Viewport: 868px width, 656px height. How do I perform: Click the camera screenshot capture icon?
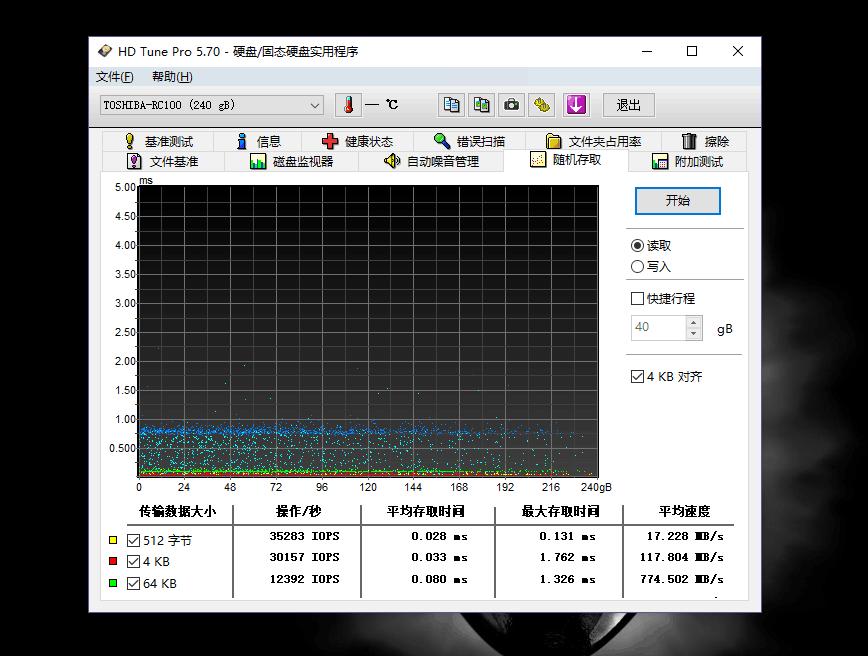tap(511, 104)
